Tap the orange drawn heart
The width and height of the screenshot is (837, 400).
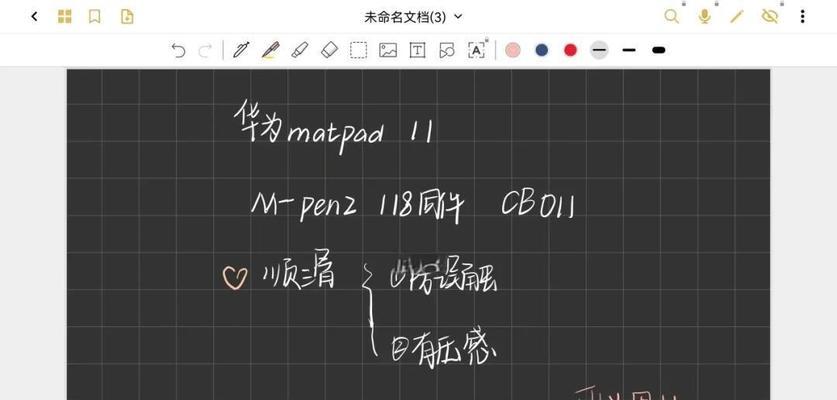[235, 278]
